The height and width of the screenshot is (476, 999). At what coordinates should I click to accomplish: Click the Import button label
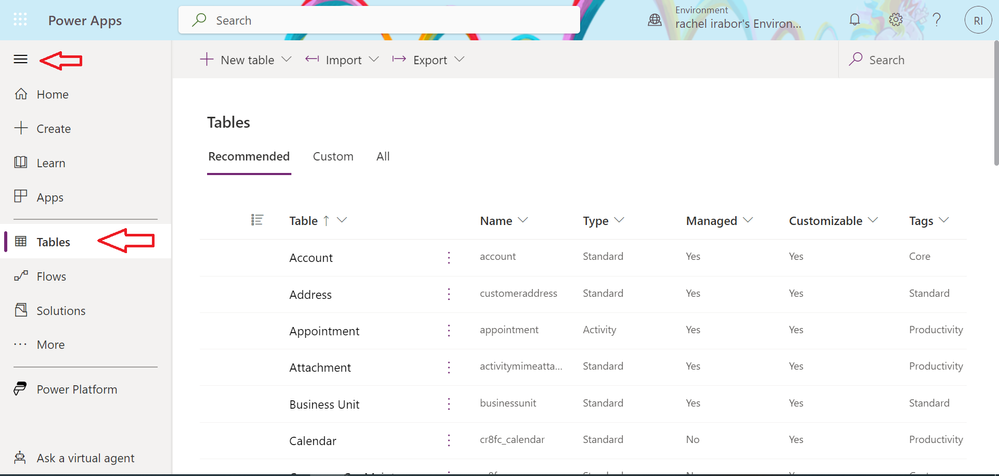click(343, 60)
